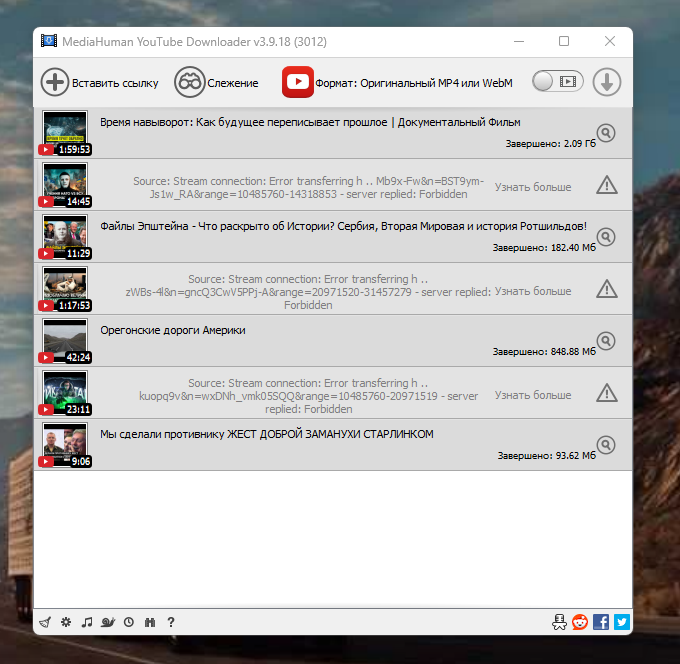Click the Вставить ссылку plus icon

click(x=55, y=82)
